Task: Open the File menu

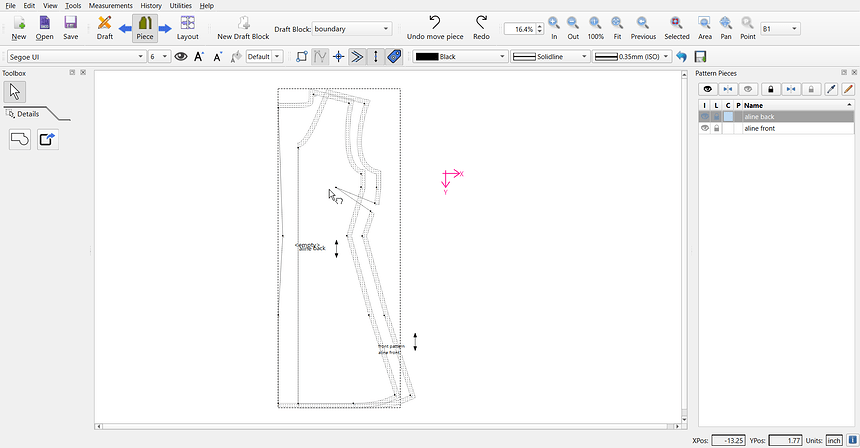Action: (10, 5)
